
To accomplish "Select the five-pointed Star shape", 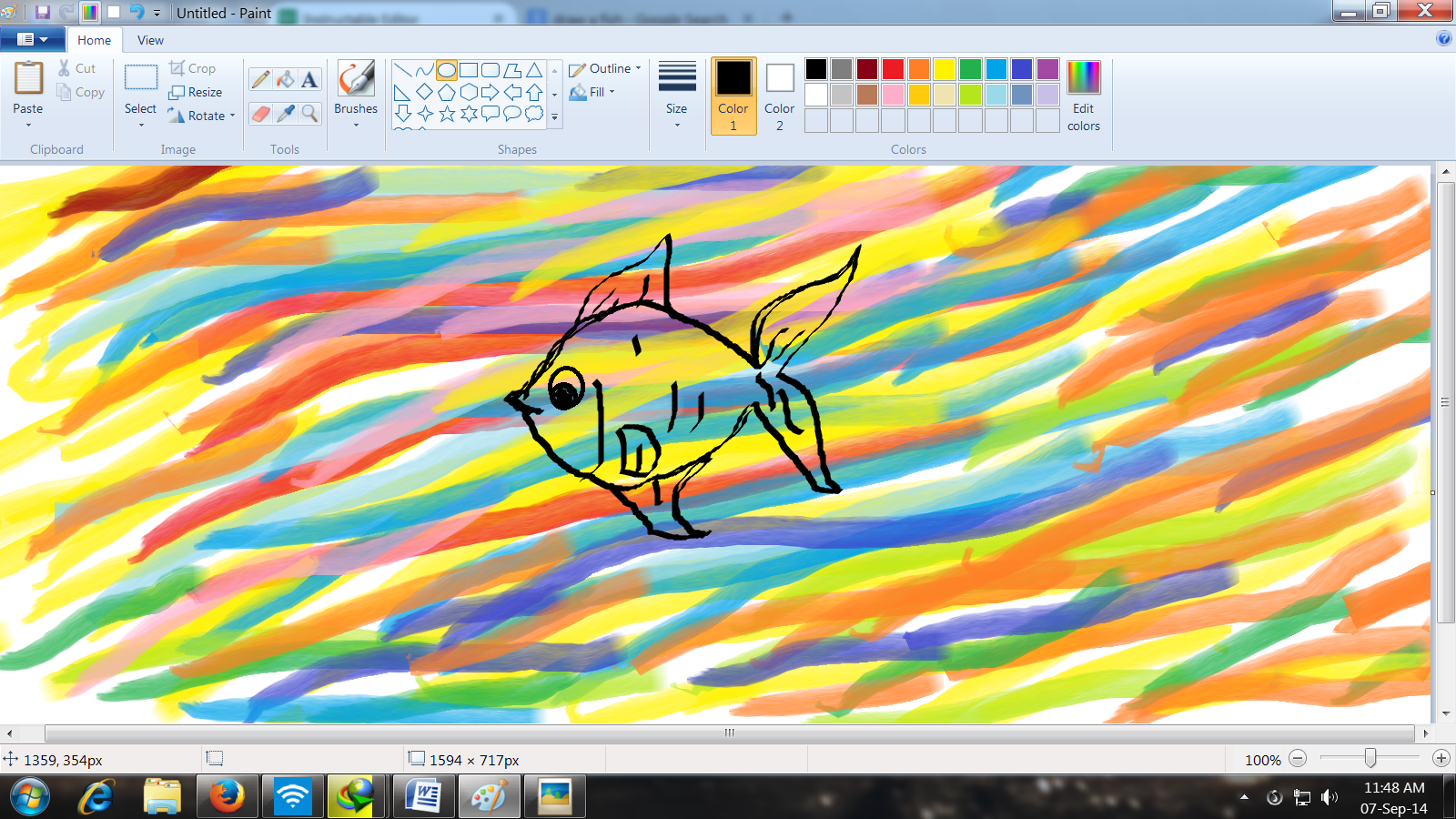I will [x=446, y=114].
